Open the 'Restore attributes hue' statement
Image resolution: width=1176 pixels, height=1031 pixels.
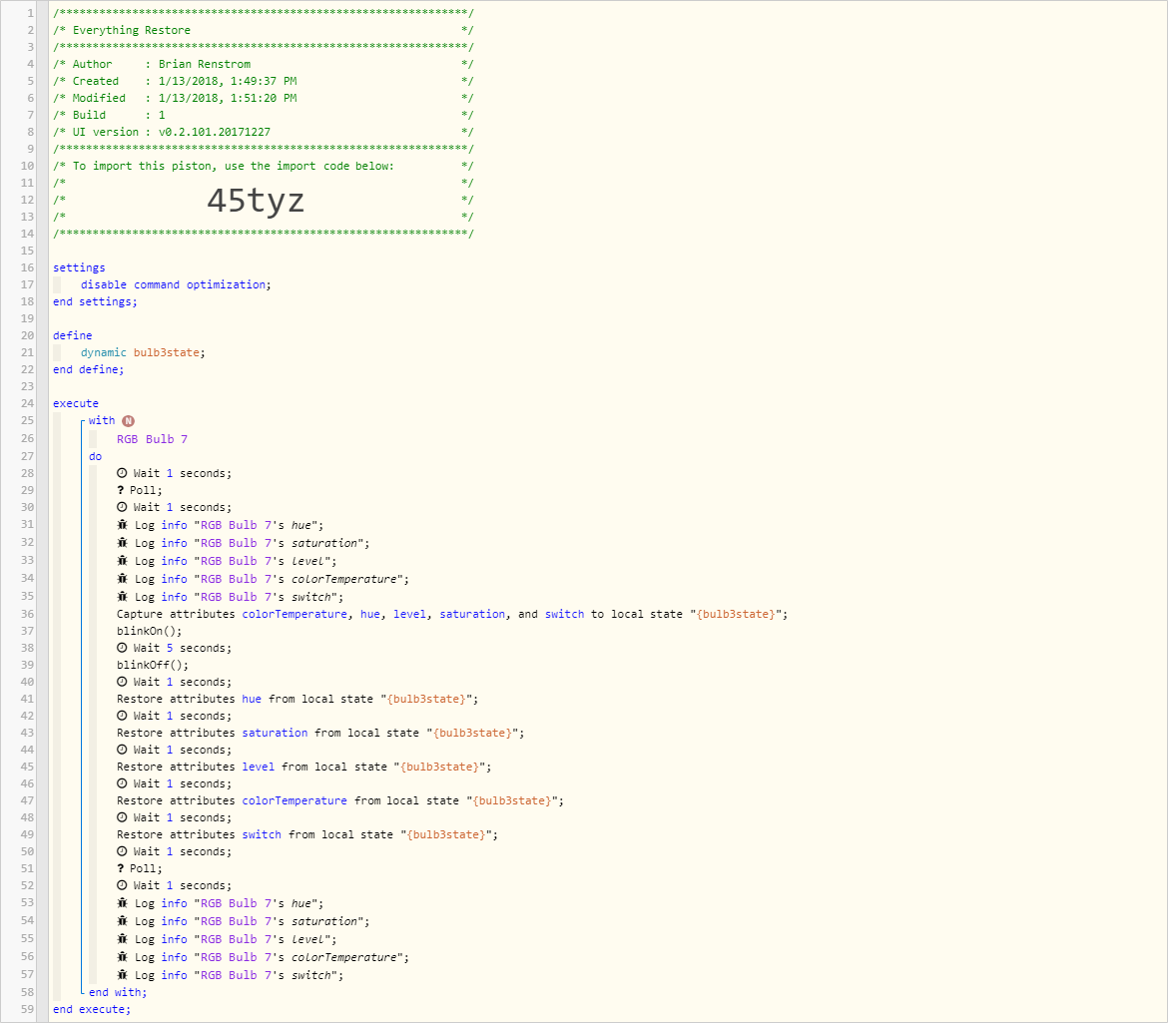[x=297, y=699]
